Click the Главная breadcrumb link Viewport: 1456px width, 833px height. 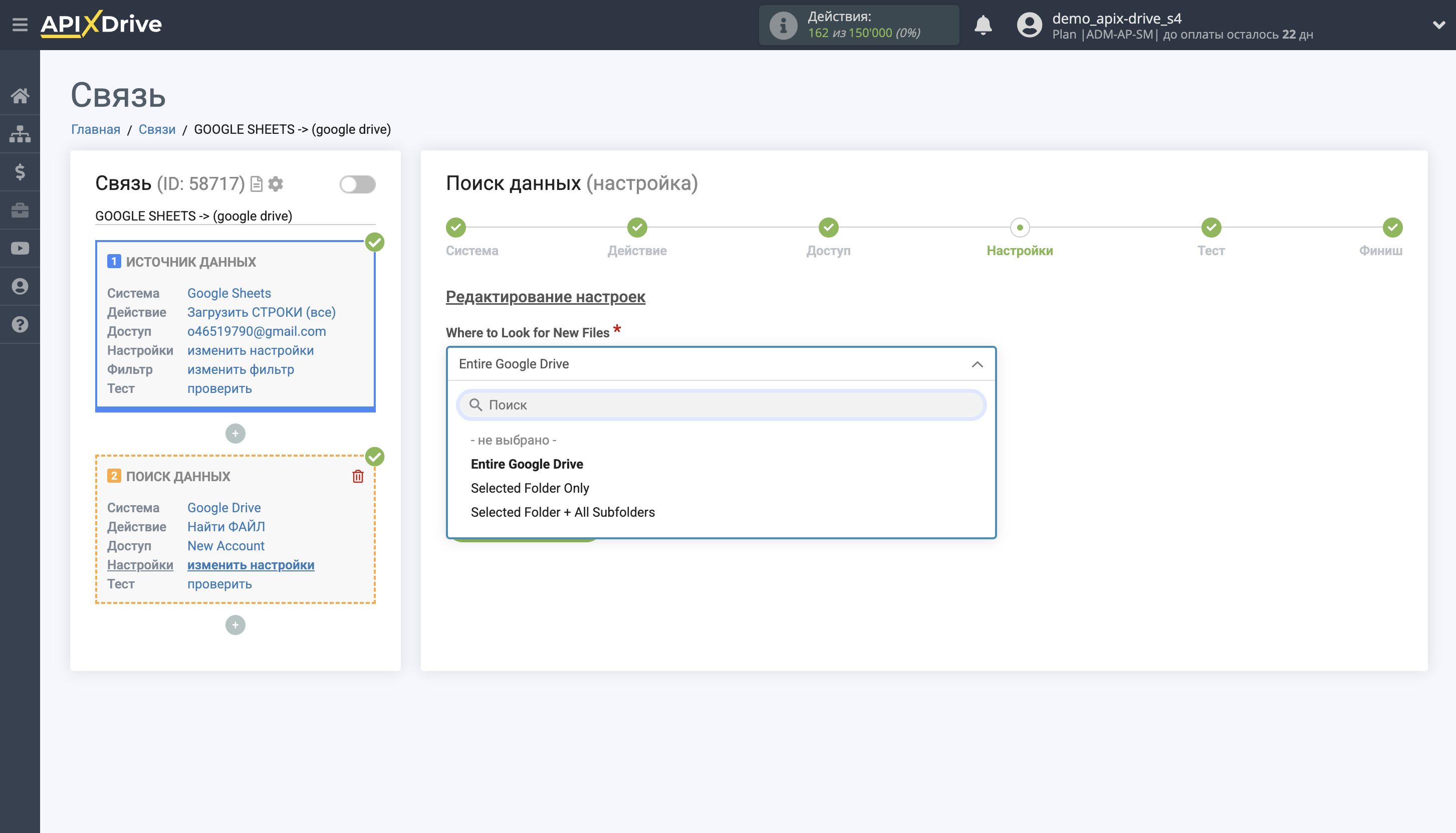pyautogui.click(x=96, y=129)
